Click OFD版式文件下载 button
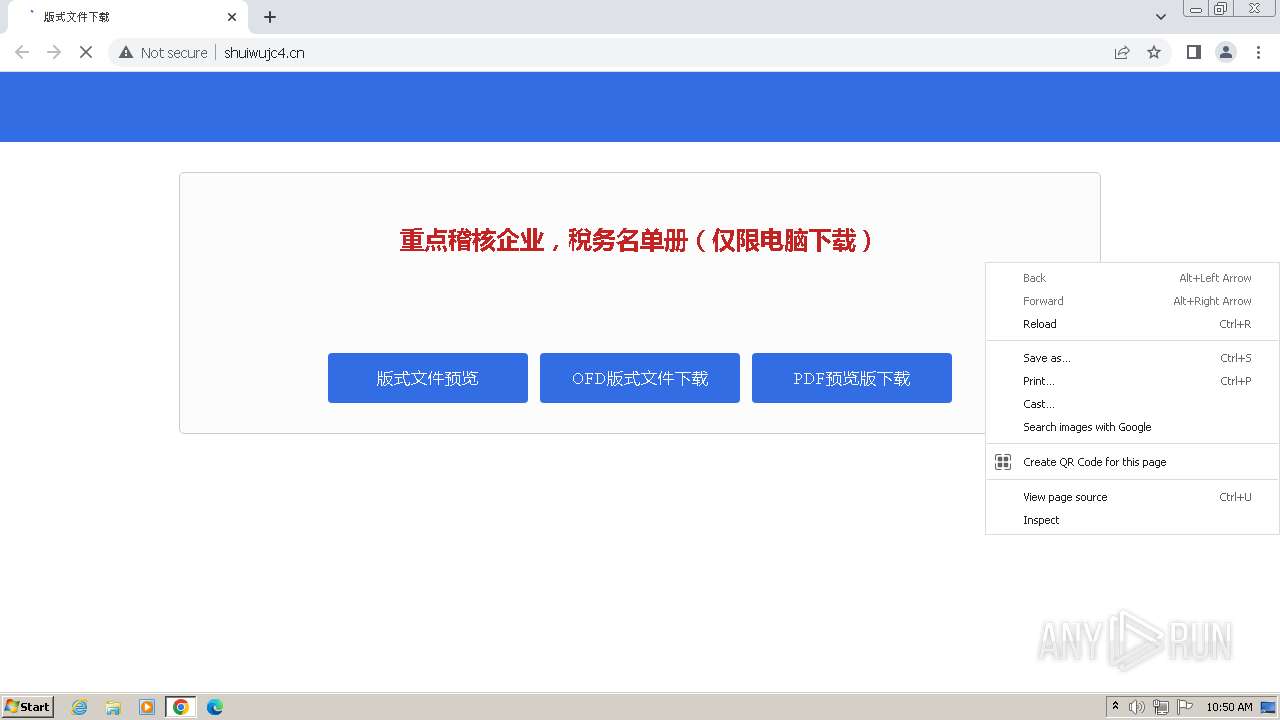Image resolution: width=1280 pixels, height=720 pixels. pyautogui.click(x=640, y=378)
